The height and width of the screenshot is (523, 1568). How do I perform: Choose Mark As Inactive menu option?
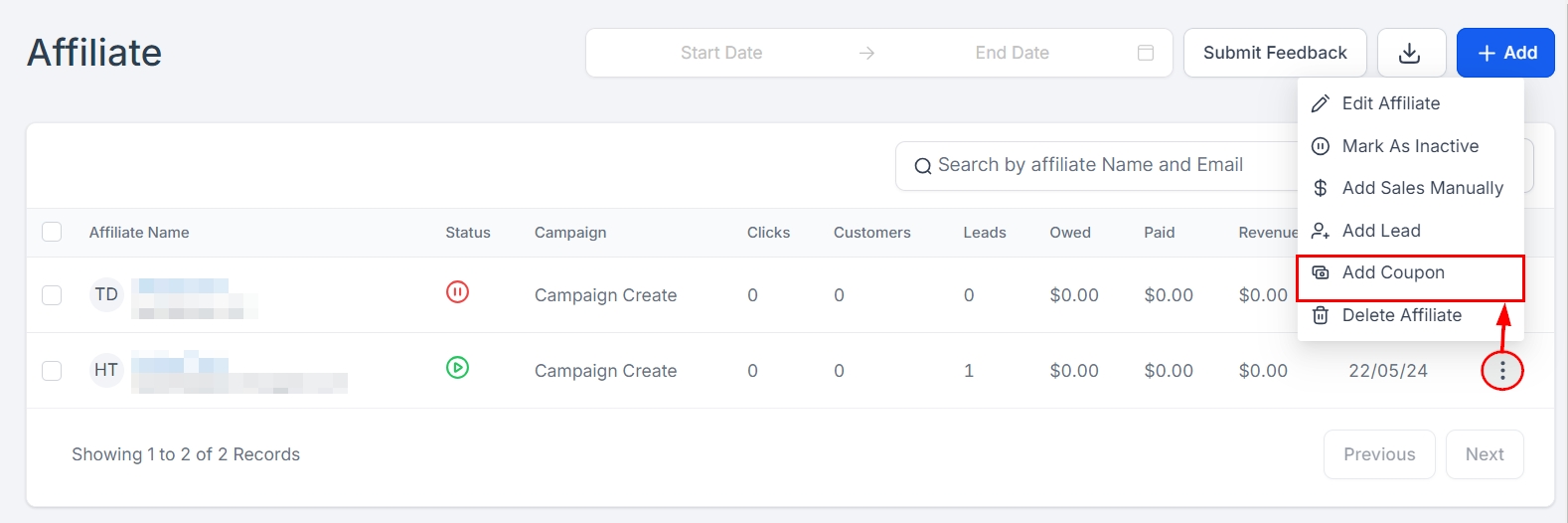click(x=1409, y=146)
